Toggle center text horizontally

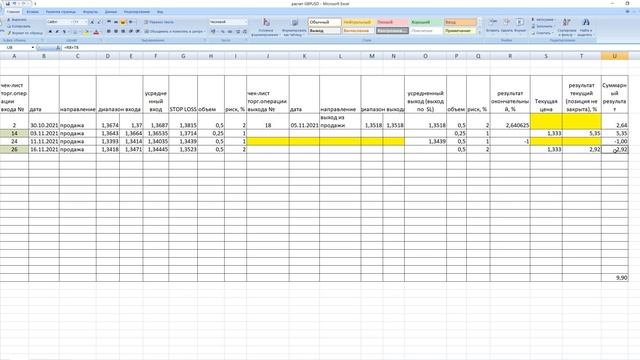coord(116,31)
